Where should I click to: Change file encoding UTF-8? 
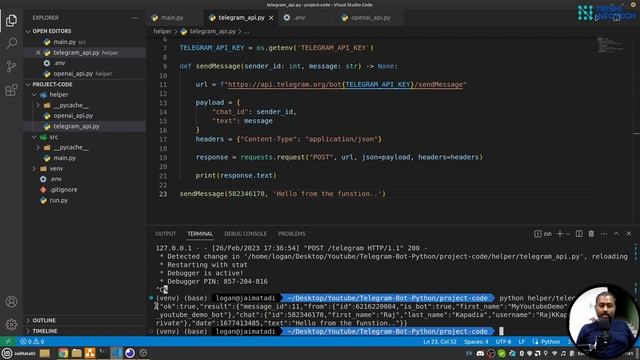point(503,342)
